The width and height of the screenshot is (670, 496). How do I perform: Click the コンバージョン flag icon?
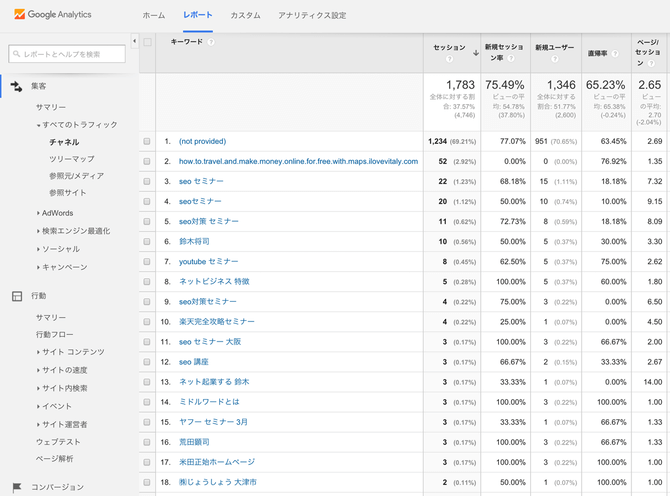click(x=17, y=487)
